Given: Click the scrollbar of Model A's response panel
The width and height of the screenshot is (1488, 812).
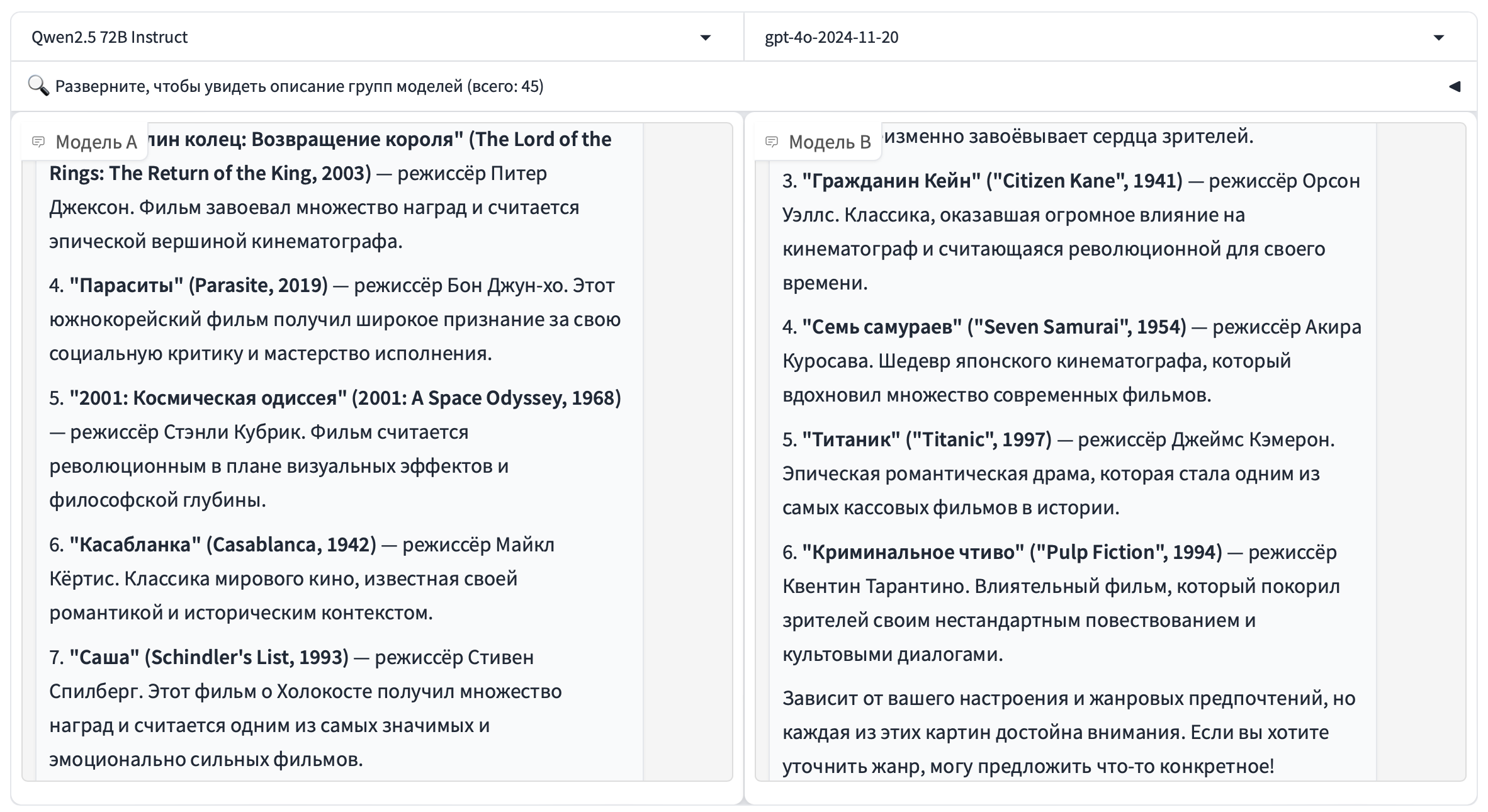Looking at the screenshot, I should [x=642, y=441].
